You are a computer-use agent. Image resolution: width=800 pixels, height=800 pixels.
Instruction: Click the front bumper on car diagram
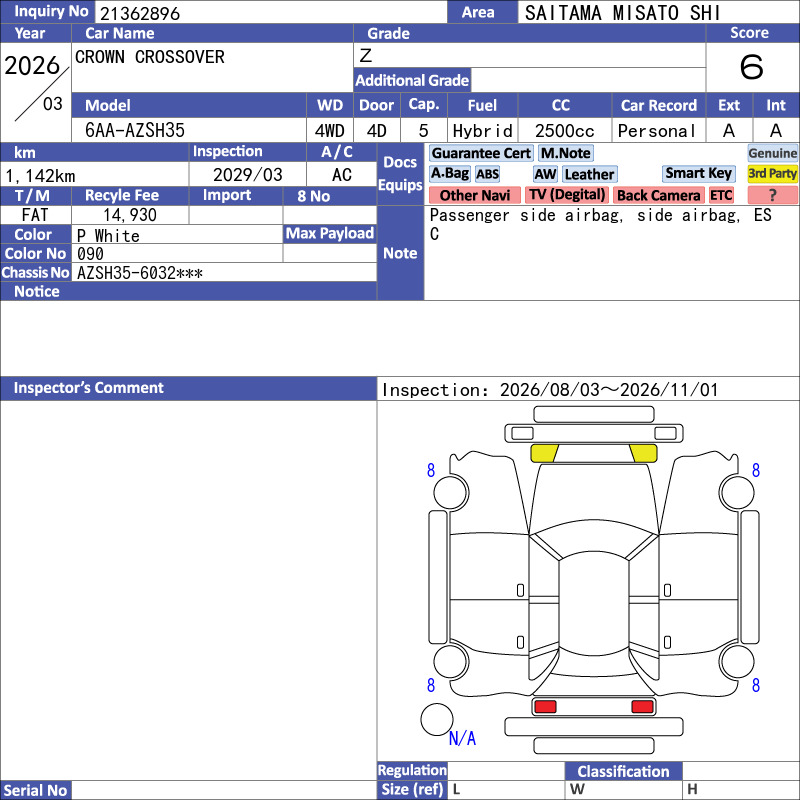coord(593,433)
